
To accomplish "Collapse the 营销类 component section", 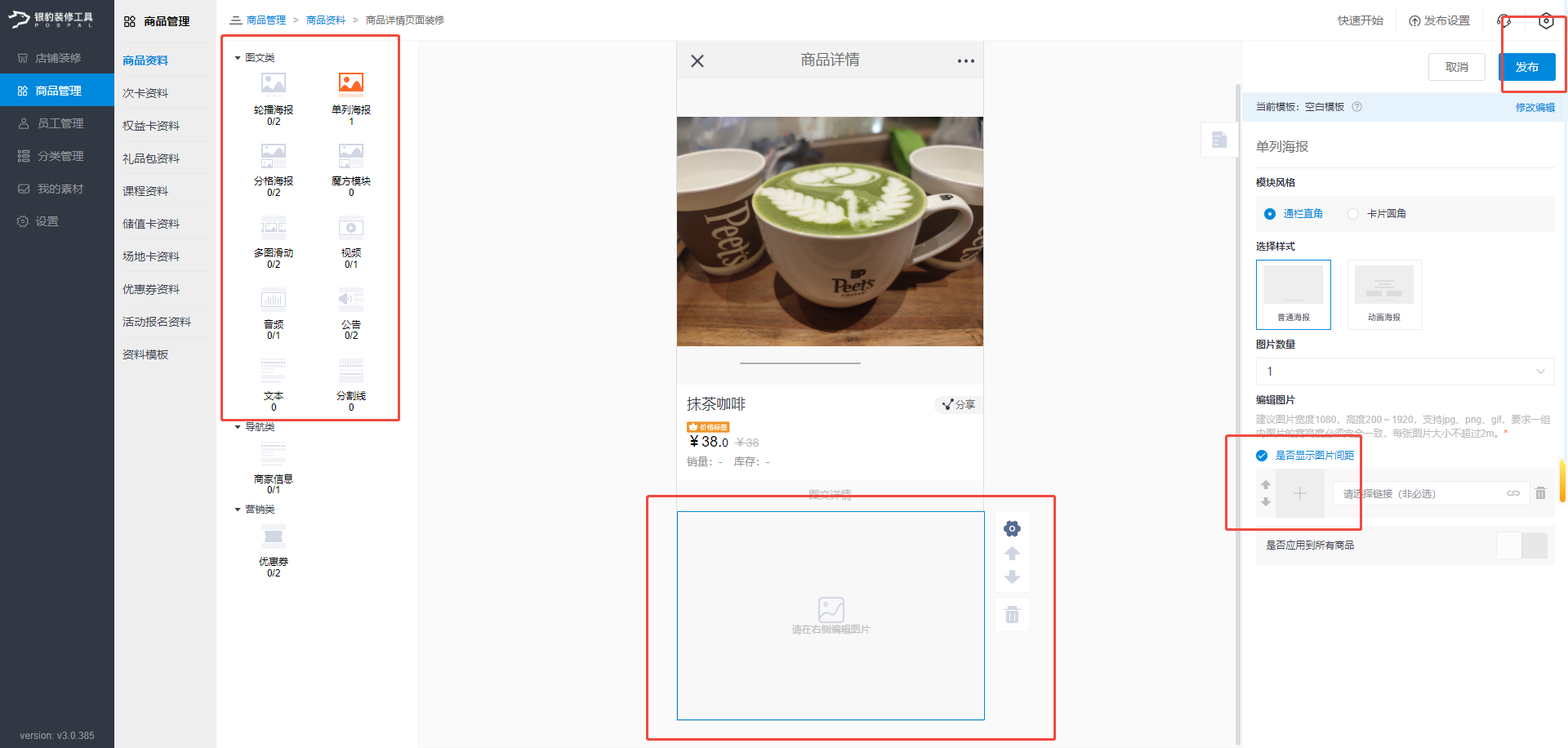I will [x=237, y=509].
